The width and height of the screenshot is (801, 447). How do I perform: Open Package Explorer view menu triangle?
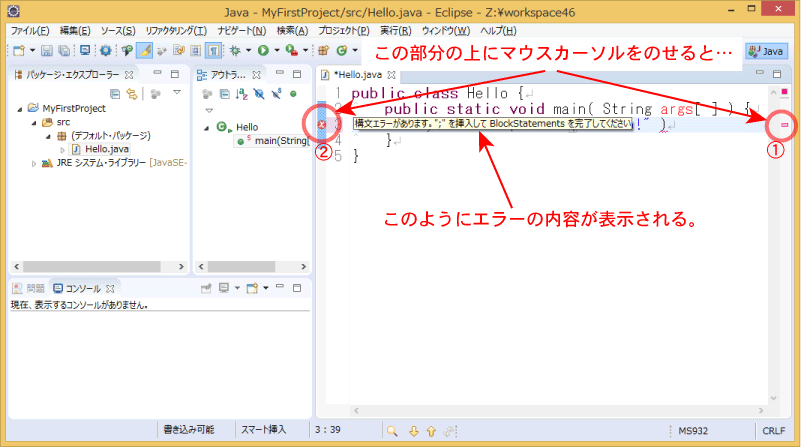tap(177, 92)
